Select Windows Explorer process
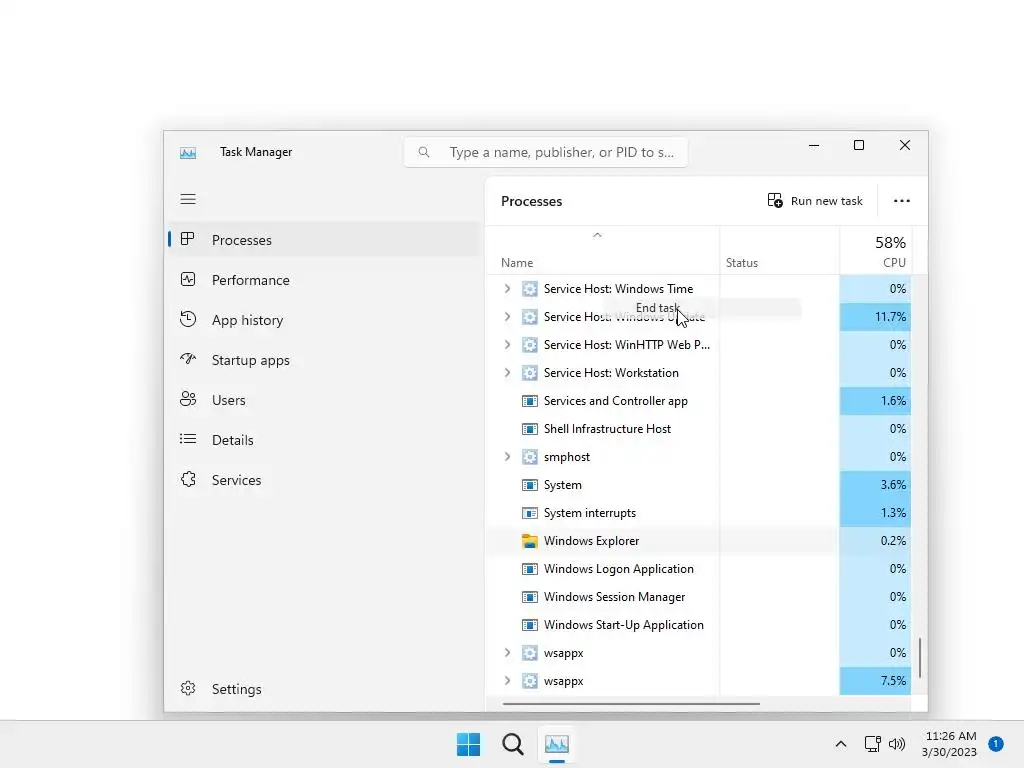Viewport: 1024px width, 768px height. (698, 541)
